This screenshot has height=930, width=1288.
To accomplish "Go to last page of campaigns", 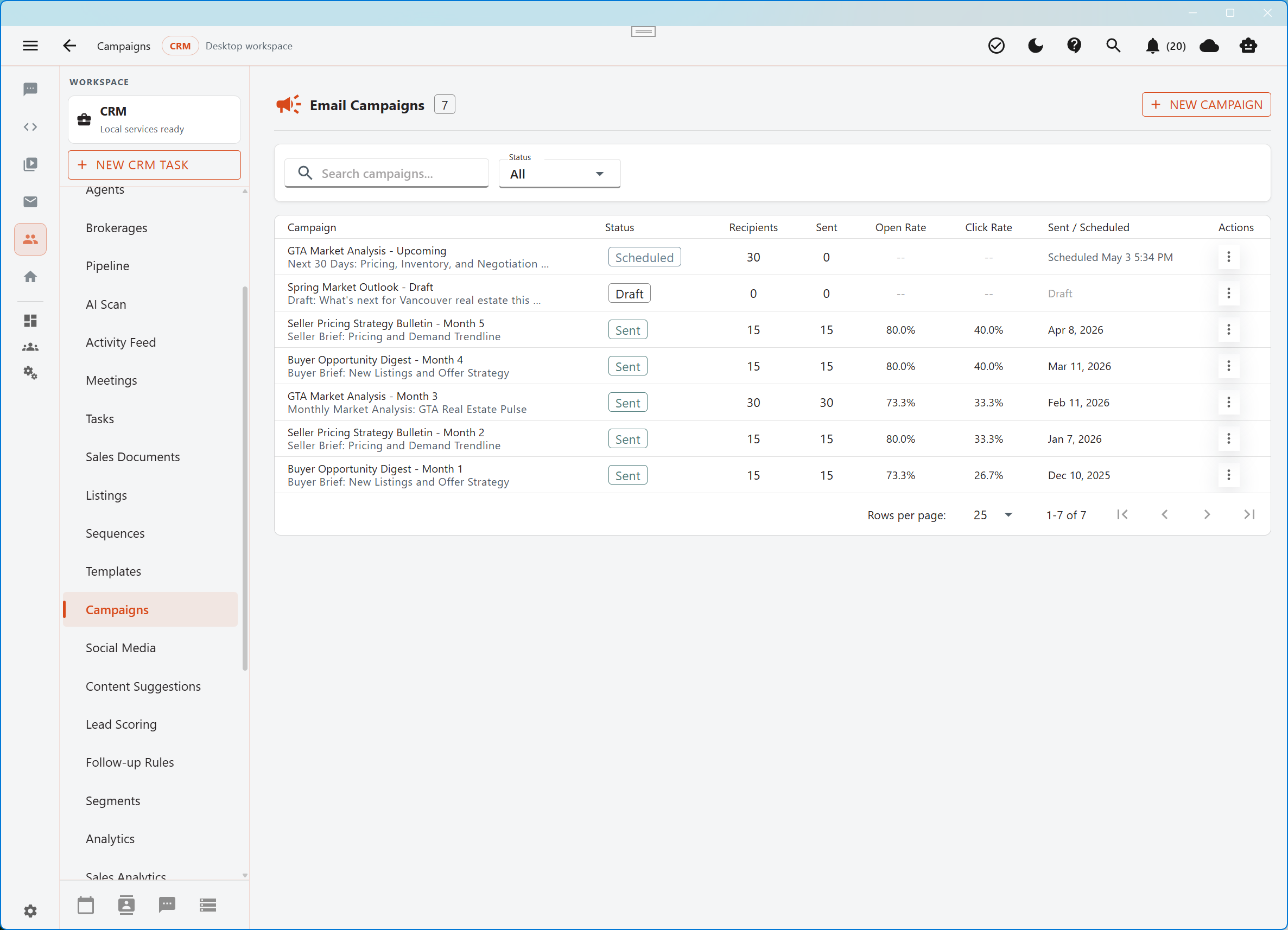I will click(1249, 514).
